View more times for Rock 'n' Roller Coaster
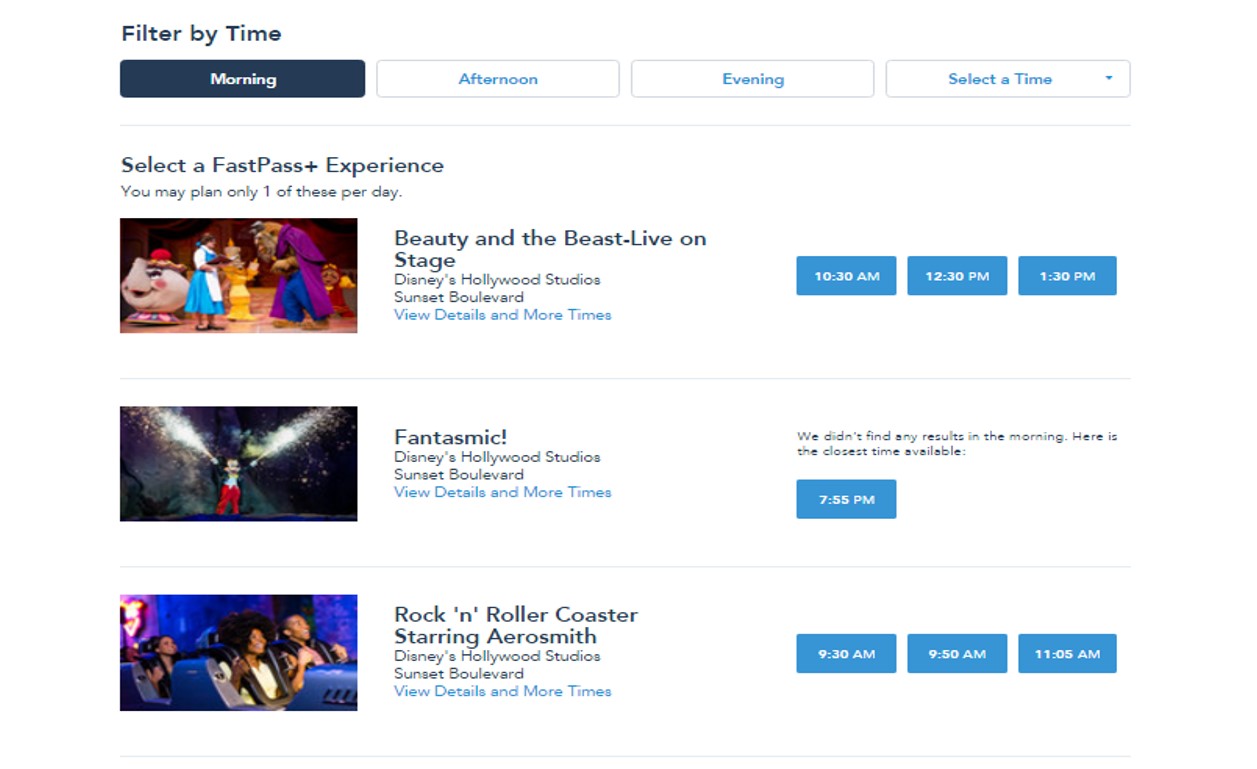The height and width of the screenshot is (769, 1257). click(x=502, y=691)
